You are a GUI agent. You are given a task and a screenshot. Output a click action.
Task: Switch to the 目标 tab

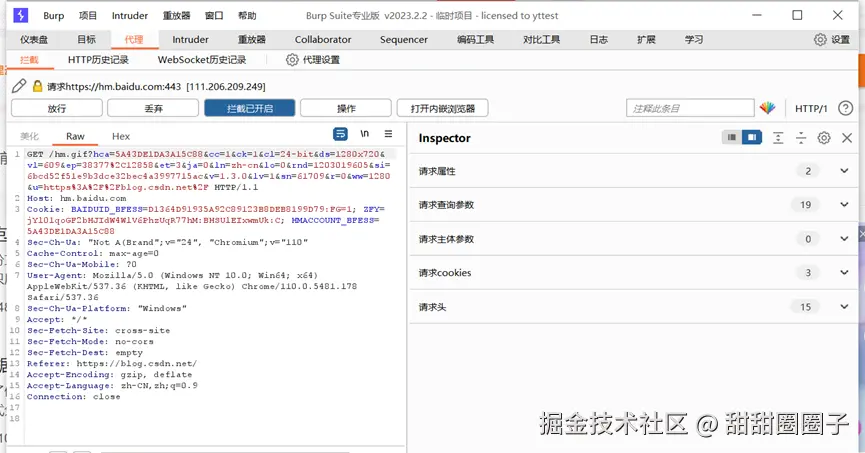86,39
